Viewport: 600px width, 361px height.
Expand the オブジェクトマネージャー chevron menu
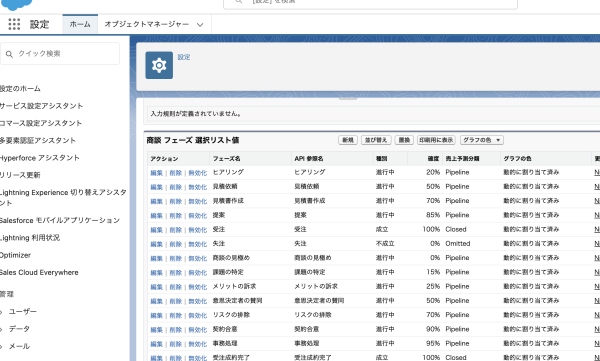(x=200, y=25)
